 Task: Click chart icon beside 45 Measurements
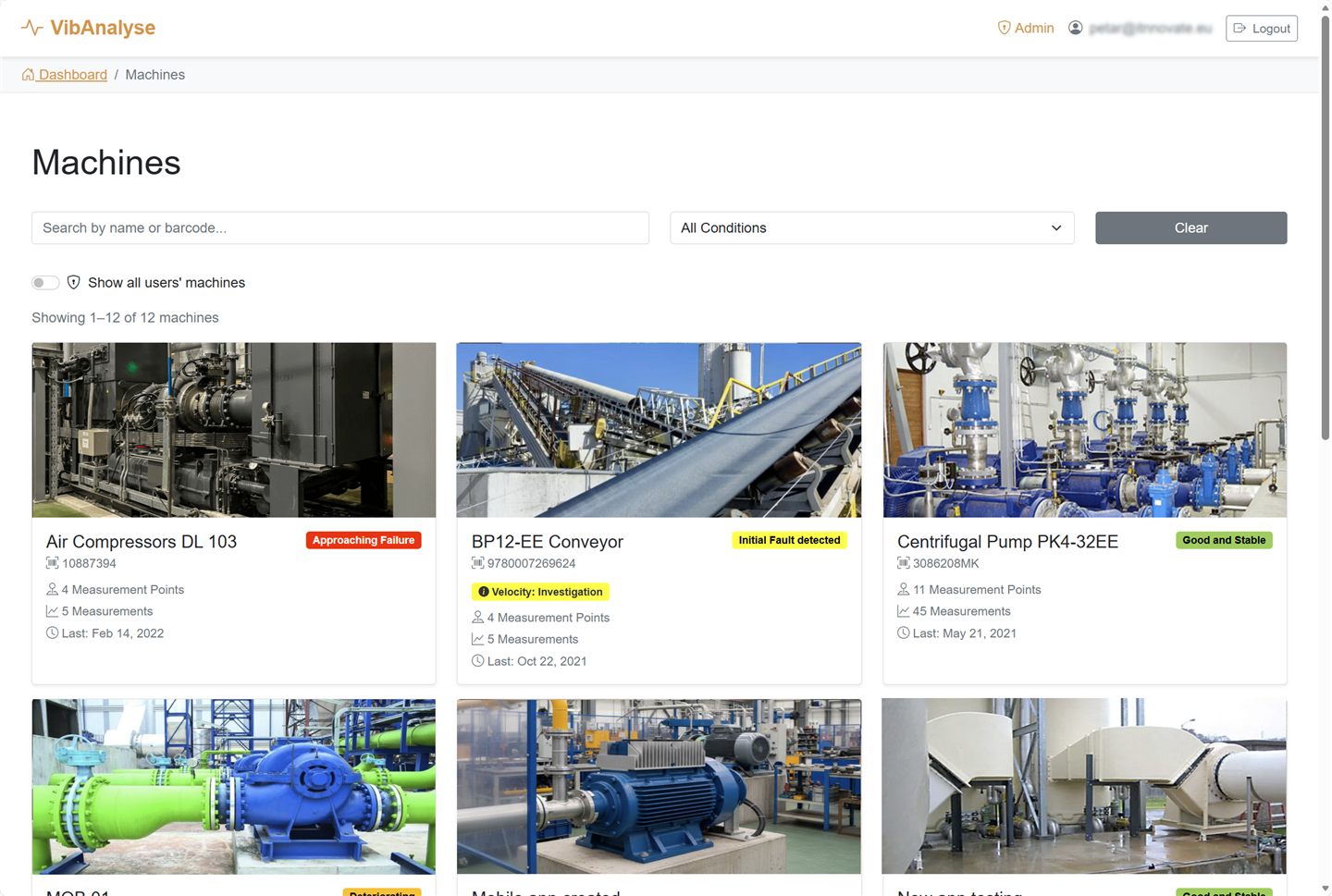pos(904,611)
